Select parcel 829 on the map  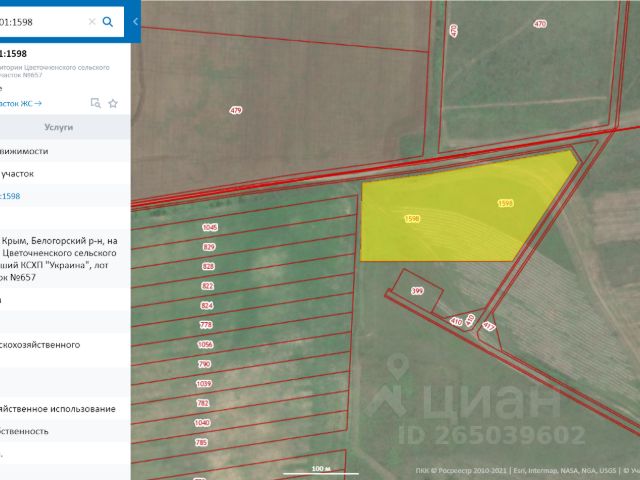pyautogui.click(x=209, y=247)
